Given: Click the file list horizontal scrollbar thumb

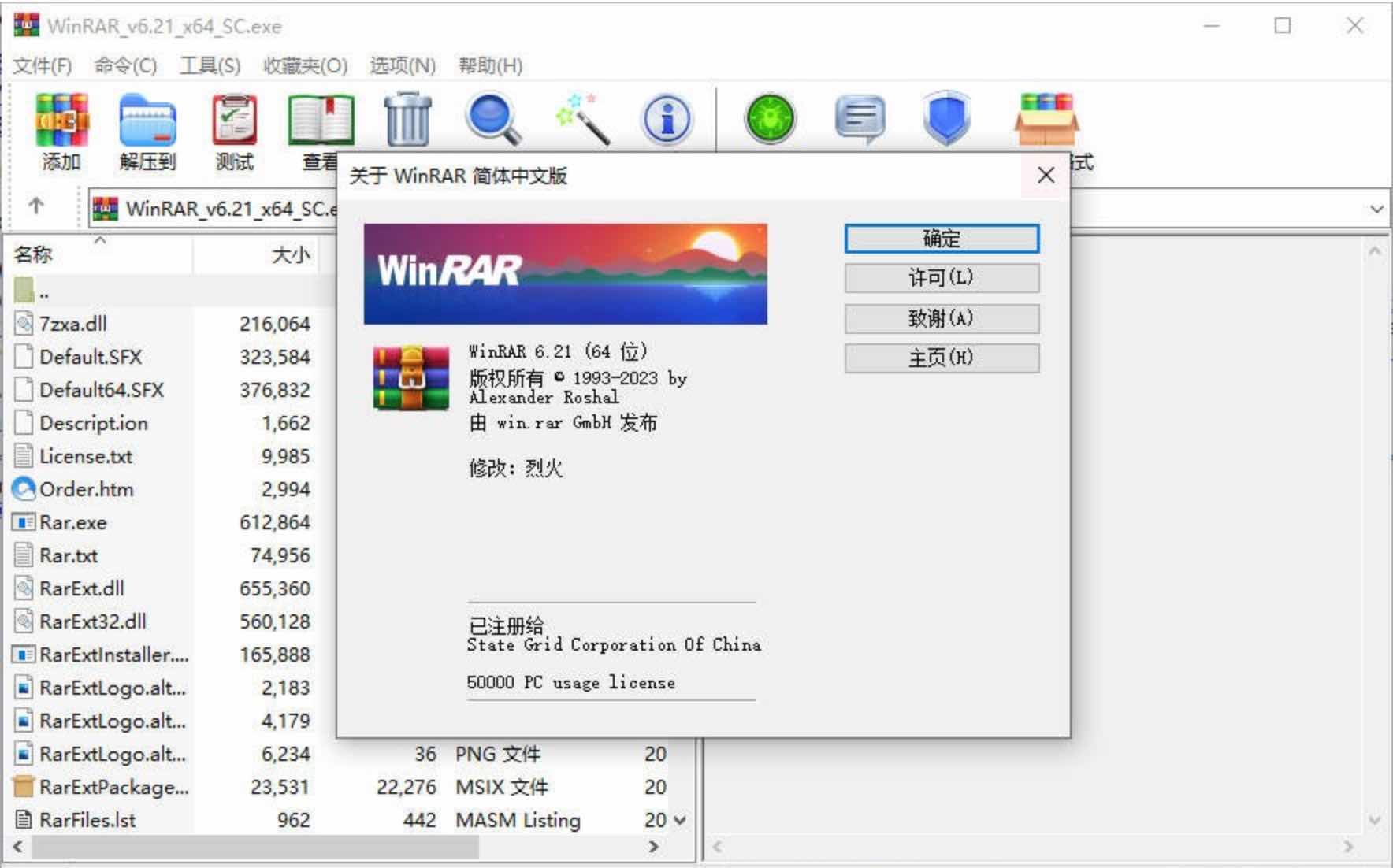Looking at the screenshot, I should [x=254, y=847].
